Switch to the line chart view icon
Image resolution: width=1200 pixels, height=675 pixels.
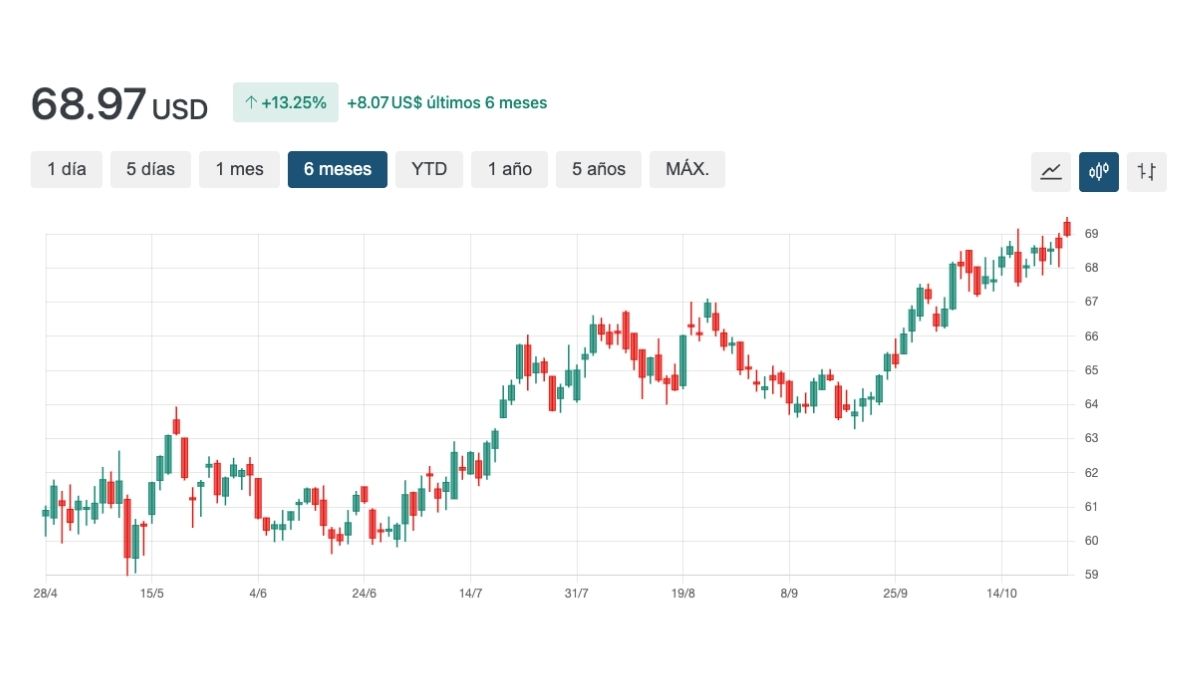pyautogui.click(x=1051, y=172)
